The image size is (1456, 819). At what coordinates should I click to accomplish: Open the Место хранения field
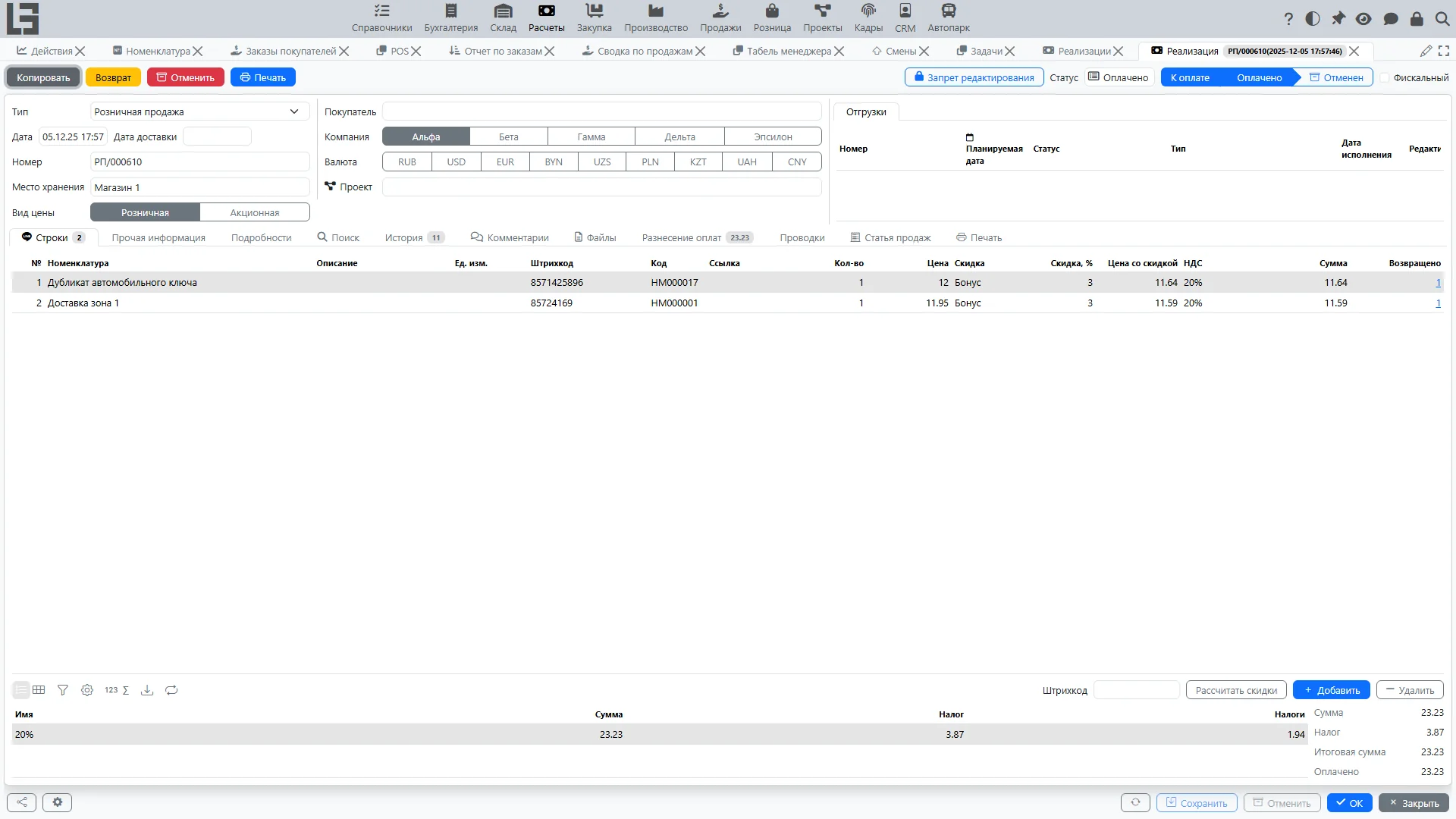point(200,187)
